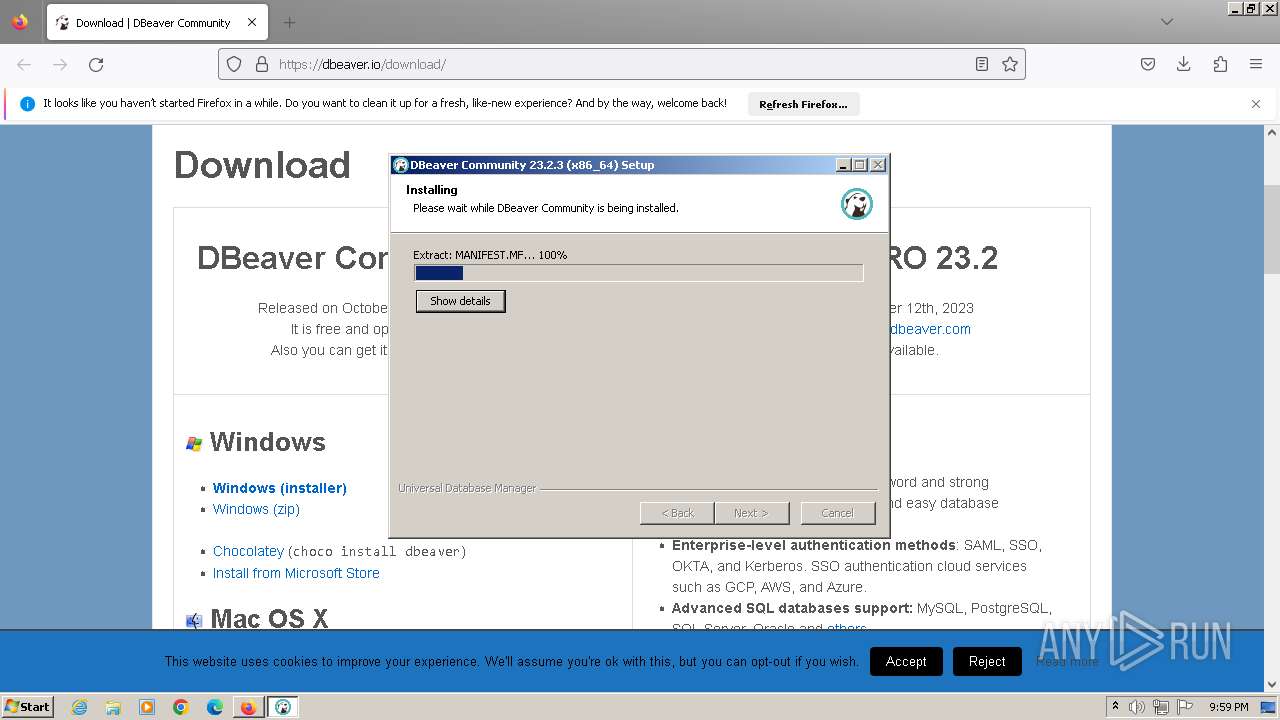Click the Firefox forward arrow
Viewport: 1280px width, 720px height.
60,64
